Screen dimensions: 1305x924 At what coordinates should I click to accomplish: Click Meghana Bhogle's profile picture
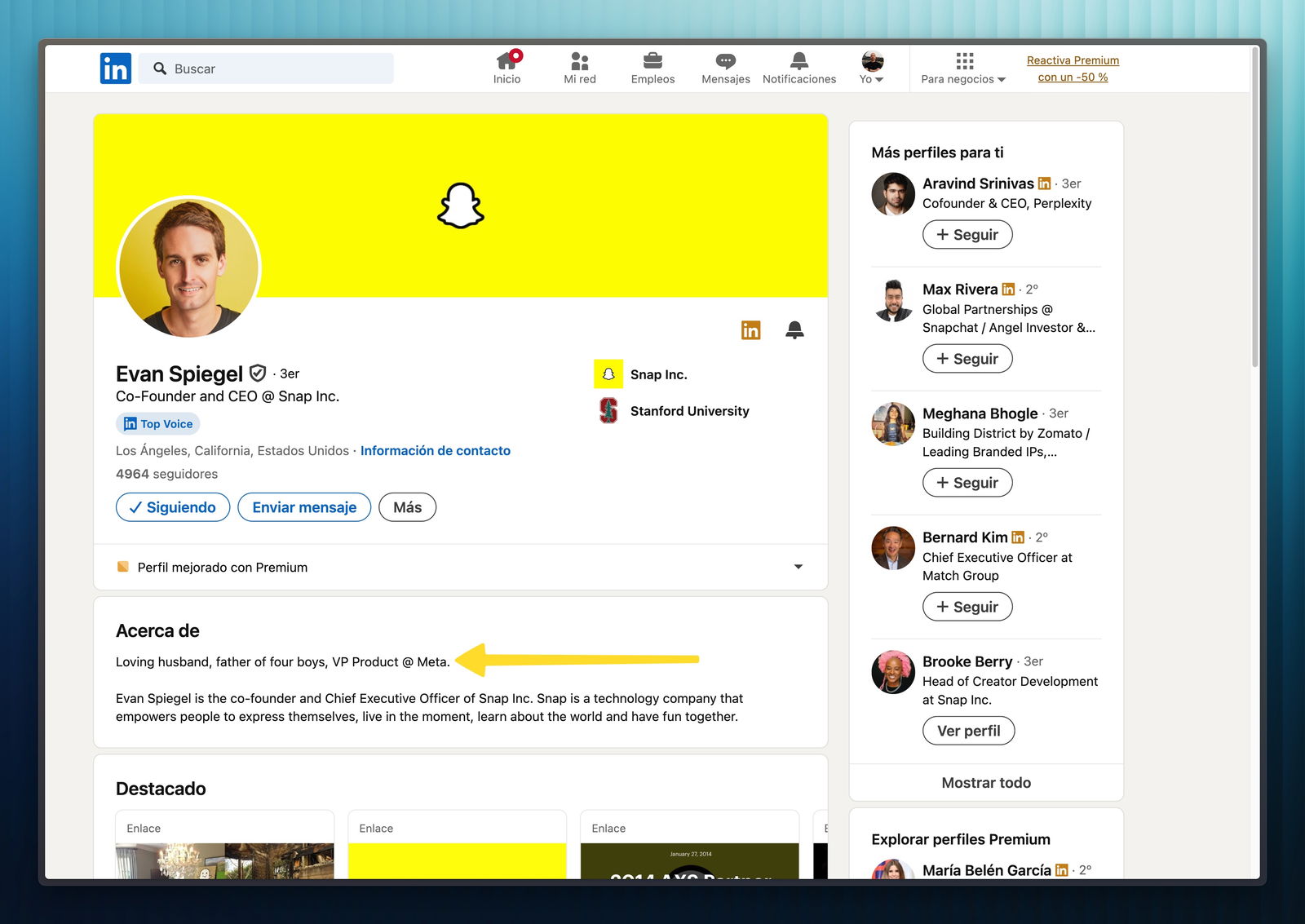pyautogui.click(x=893, y=424)
